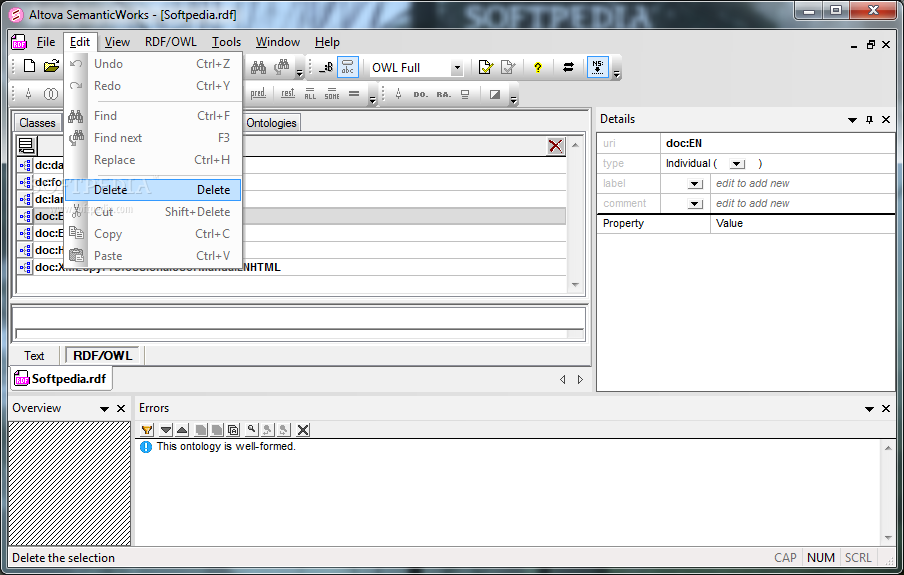Image resolution: width=904 pixels, height=575 pixels.
Task: Toggle the NS namespace imports icon
Action: [x=598, y=67]
